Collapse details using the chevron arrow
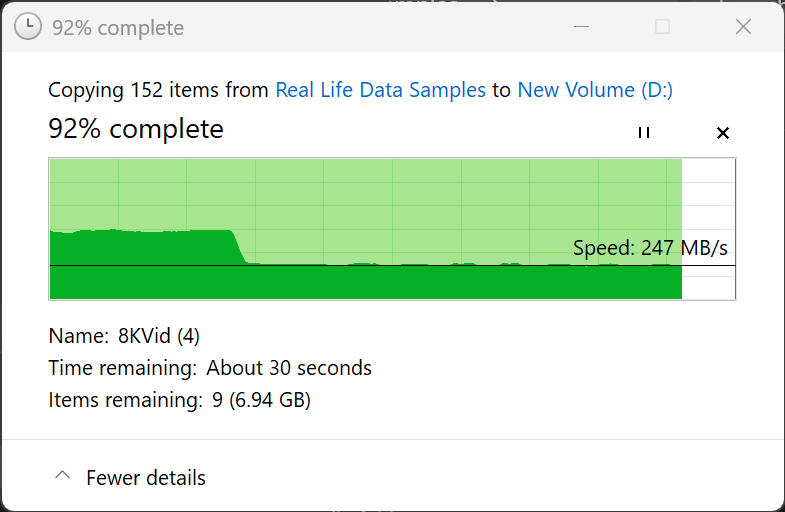 63,477
